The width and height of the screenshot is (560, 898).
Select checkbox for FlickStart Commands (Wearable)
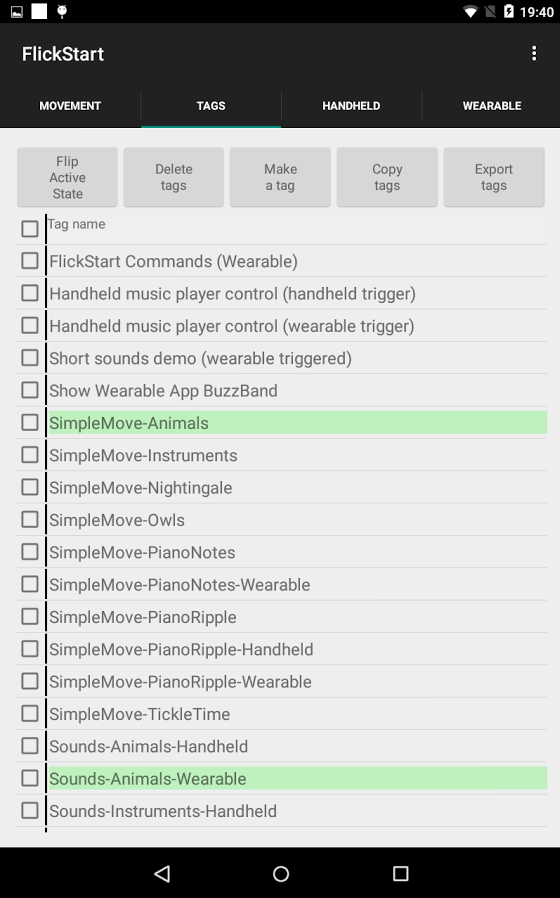click(30, 261)
